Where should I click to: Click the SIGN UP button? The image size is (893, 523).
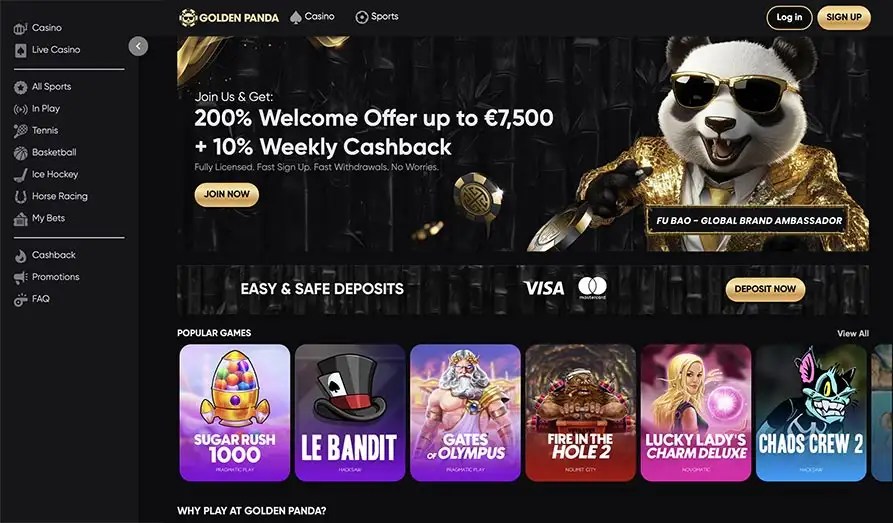844,17
